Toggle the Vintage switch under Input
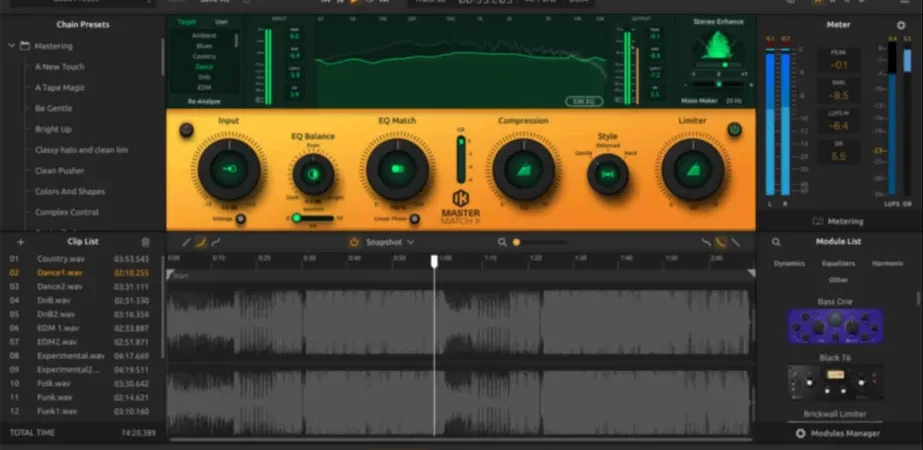923x450 pixels. [x=240, y=219]
